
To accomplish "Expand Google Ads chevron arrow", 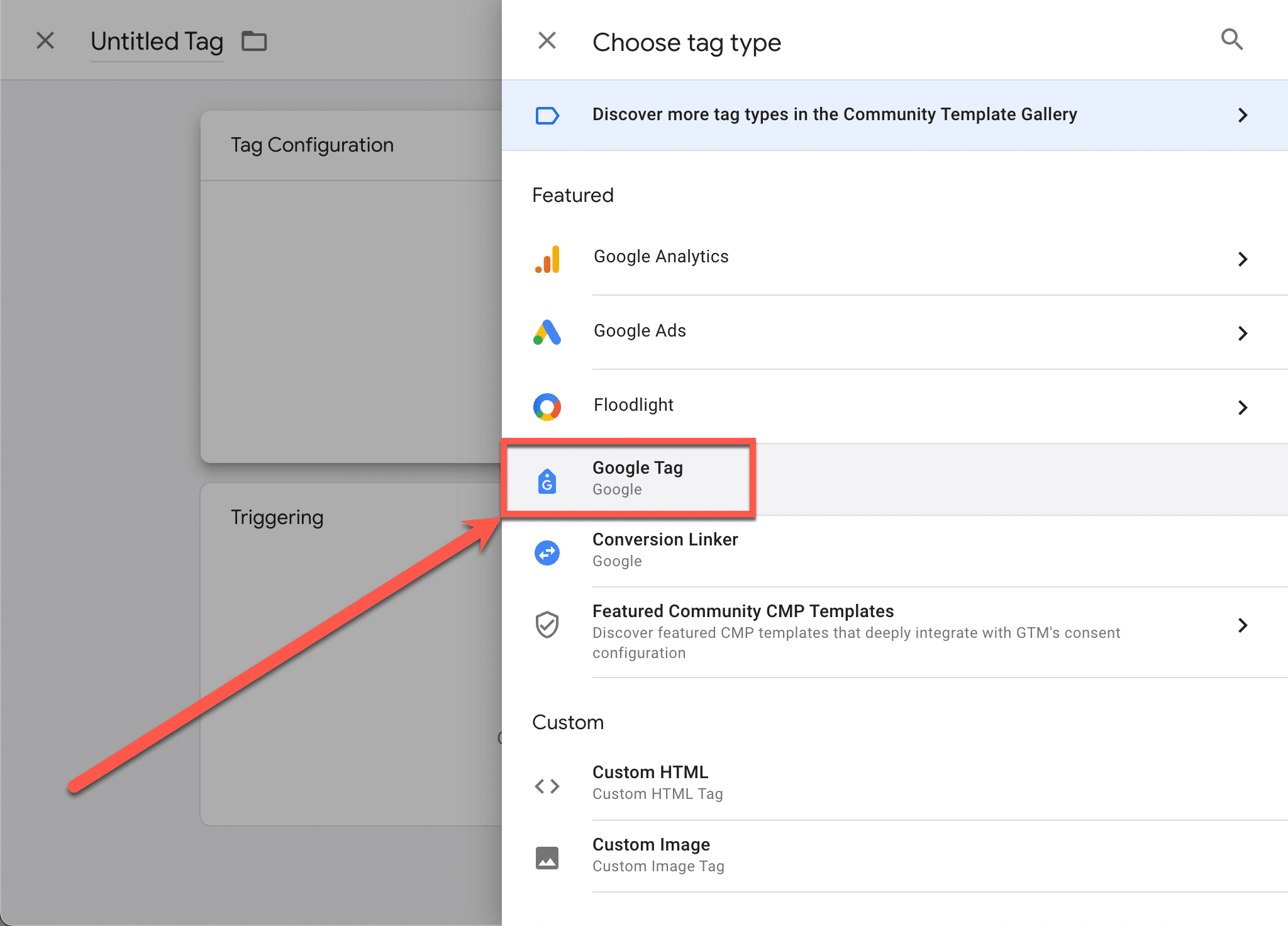I will [x=1243, y=333].
